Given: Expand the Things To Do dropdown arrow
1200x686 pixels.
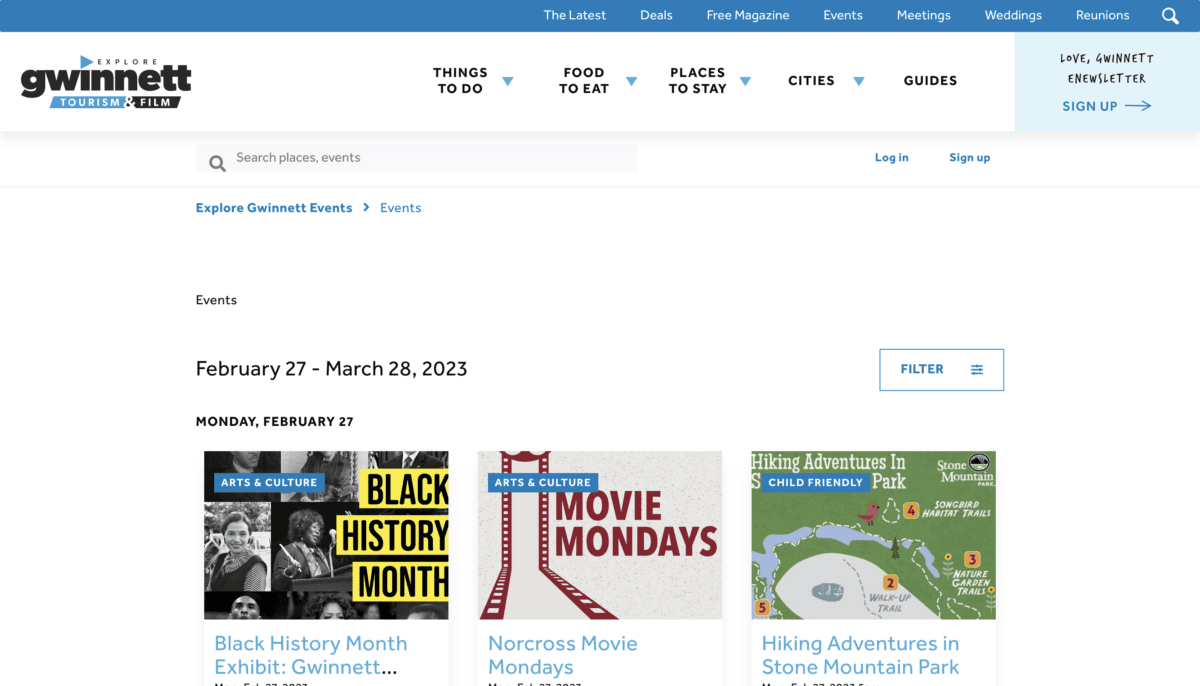Looking at the screenshot, I should (x=508, y=82).
